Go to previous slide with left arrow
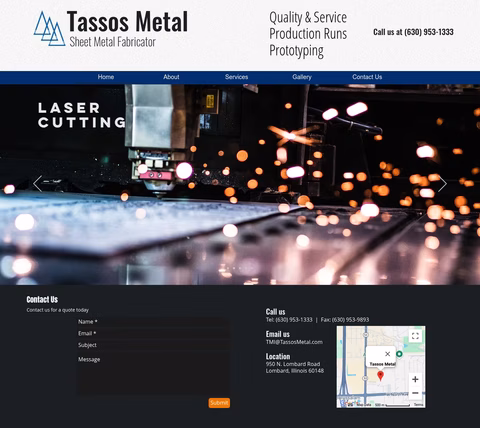The width and height of the screenshot is (480, 428). tap(38, 184)
